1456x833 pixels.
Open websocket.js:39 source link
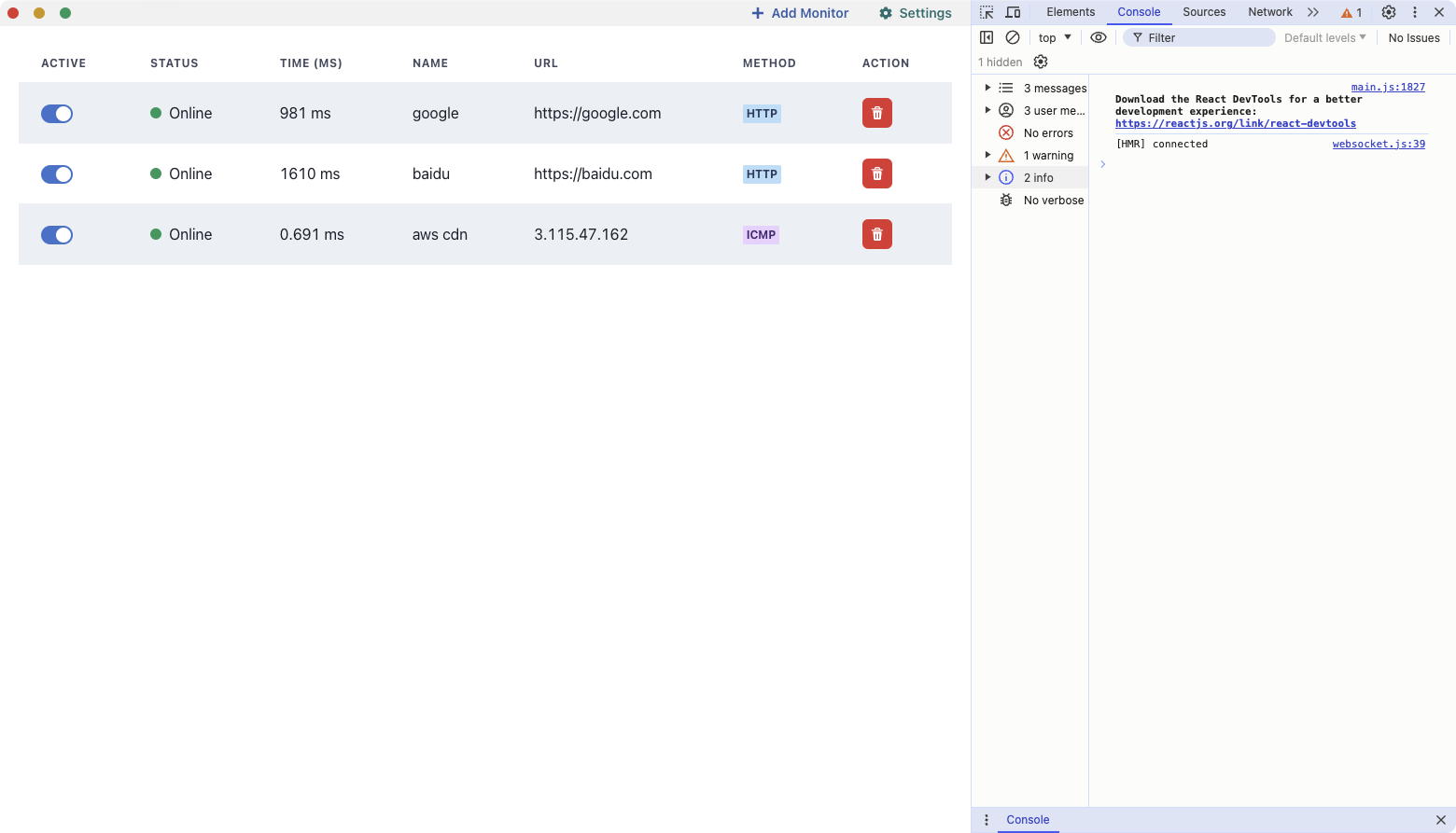(1379, 144)
